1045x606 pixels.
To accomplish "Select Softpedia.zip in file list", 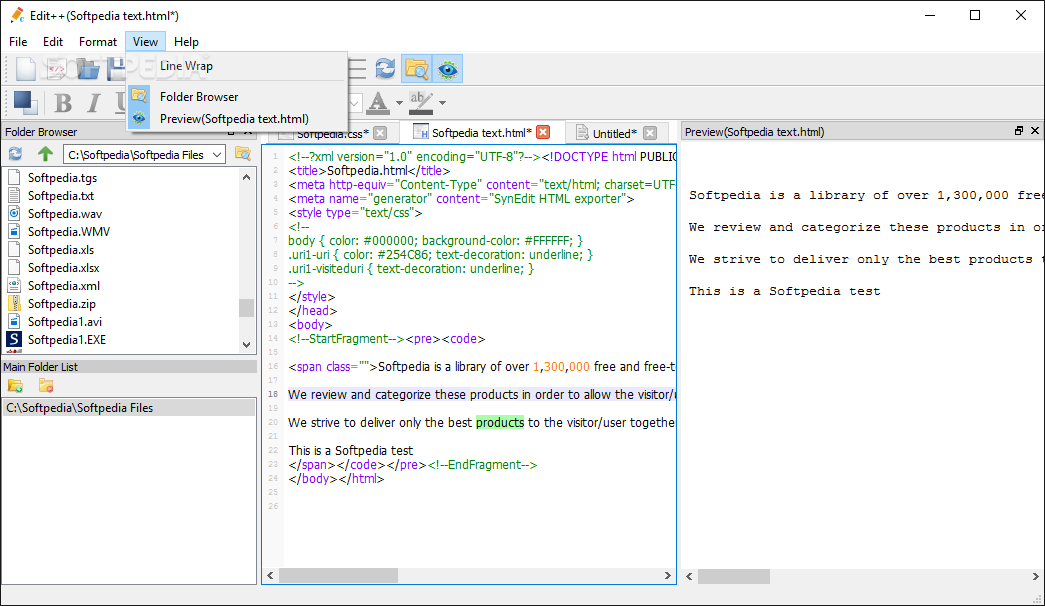I will [61, 304].
